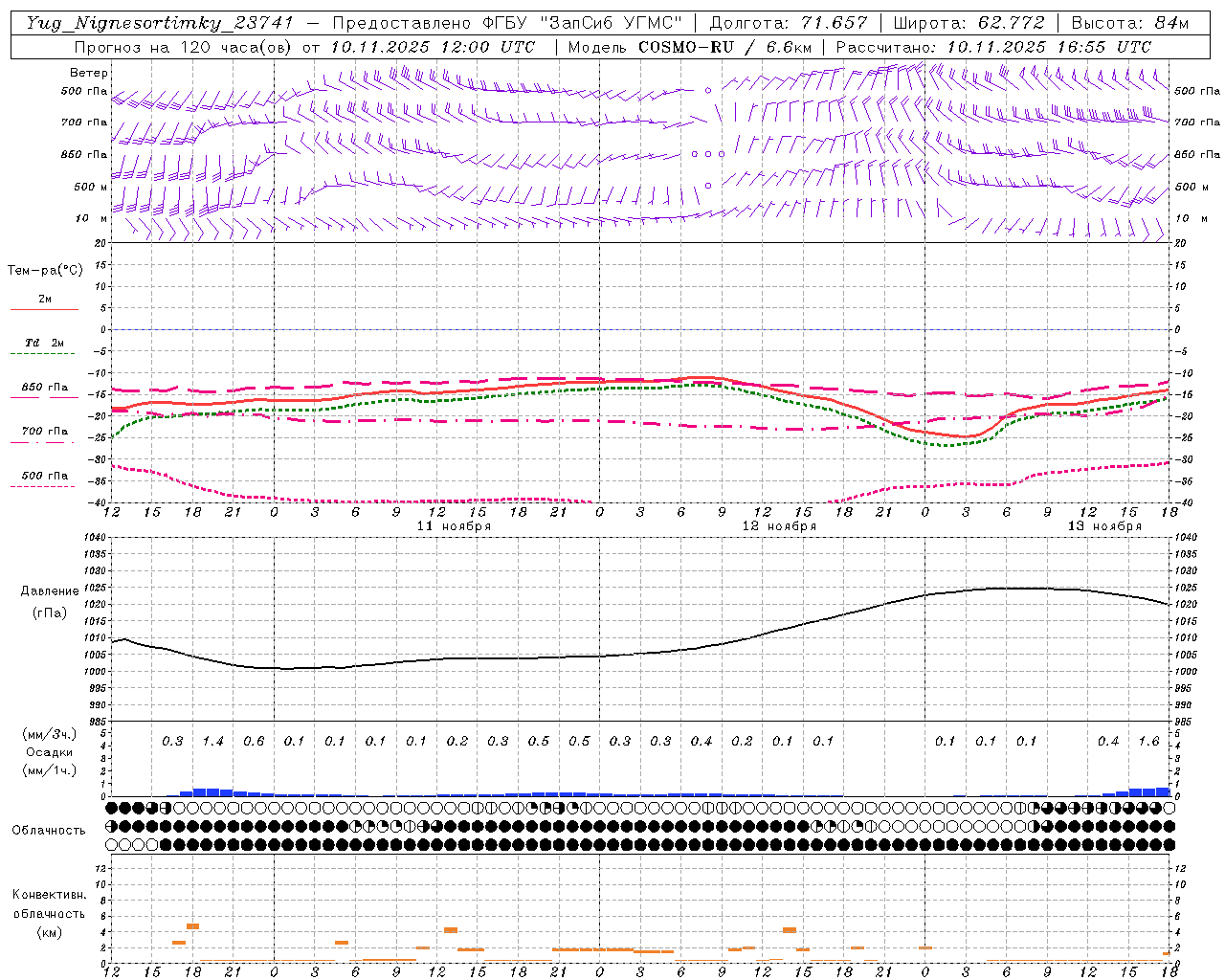
Task: Click the three calm-wind circles at the 850 гПа level
Action: pos(708,153)
